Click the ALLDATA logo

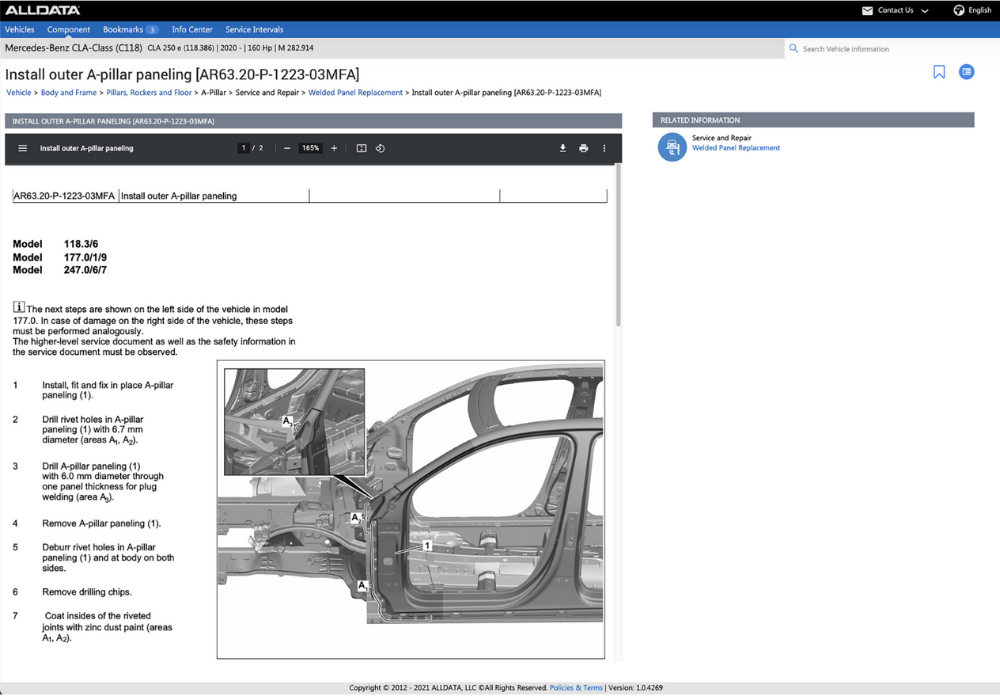pyautogui.click(x=43, y=10)
